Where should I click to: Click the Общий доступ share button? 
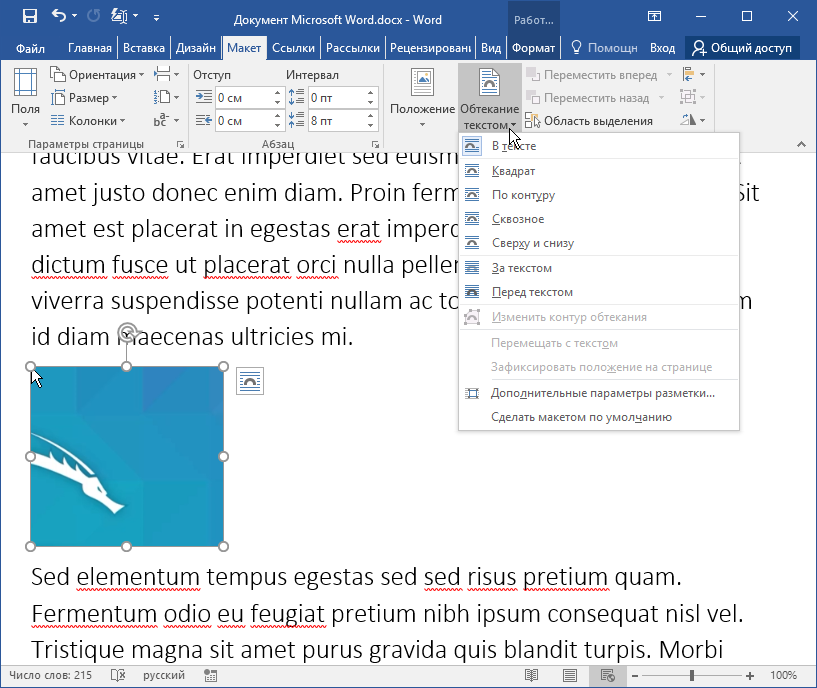coord(742,48)
